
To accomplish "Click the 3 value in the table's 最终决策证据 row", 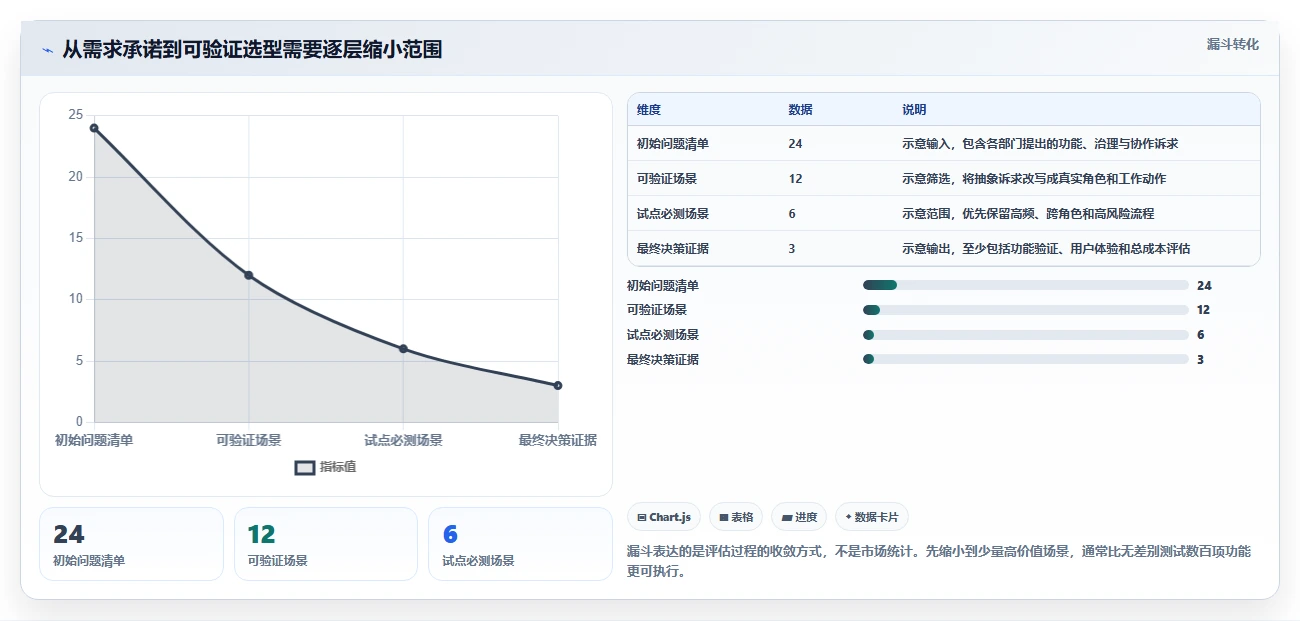I will point(792,249).
